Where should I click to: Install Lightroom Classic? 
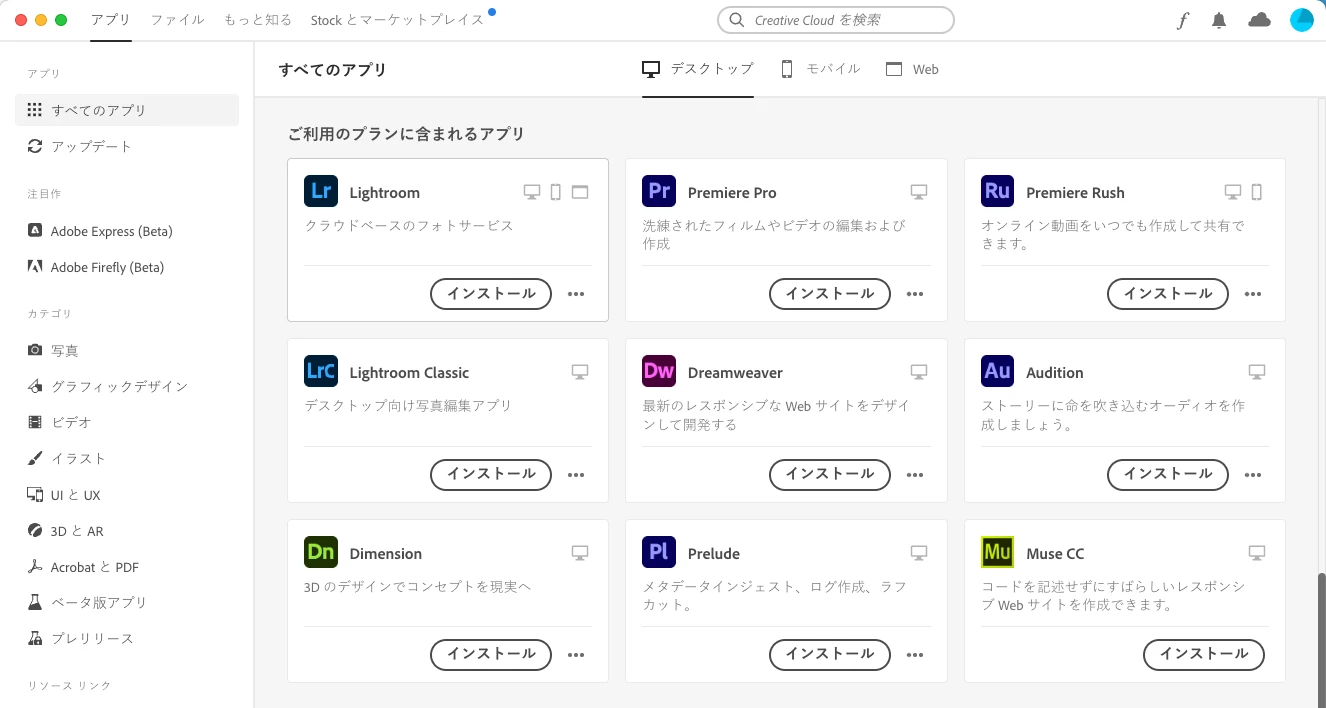click(491, 474)
